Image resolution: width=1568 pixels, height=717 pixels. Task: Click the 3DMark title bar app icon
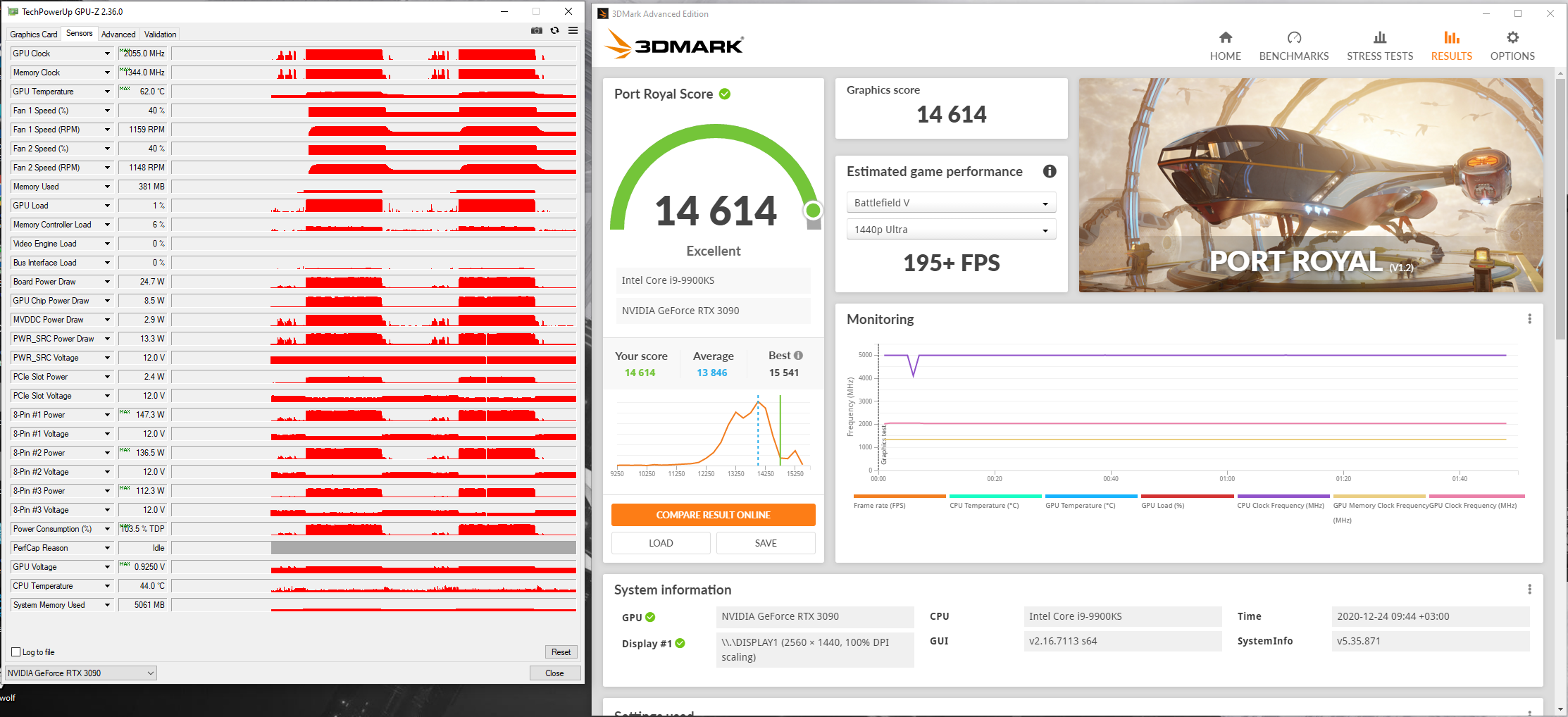tap(603, 13)
